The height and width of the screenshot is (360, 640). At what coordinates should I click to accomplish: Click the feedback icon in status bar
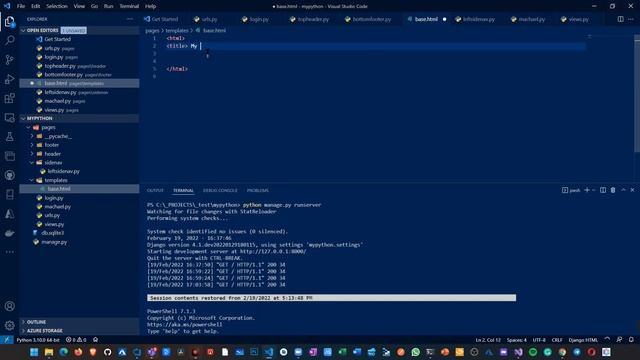pos(619,340)
